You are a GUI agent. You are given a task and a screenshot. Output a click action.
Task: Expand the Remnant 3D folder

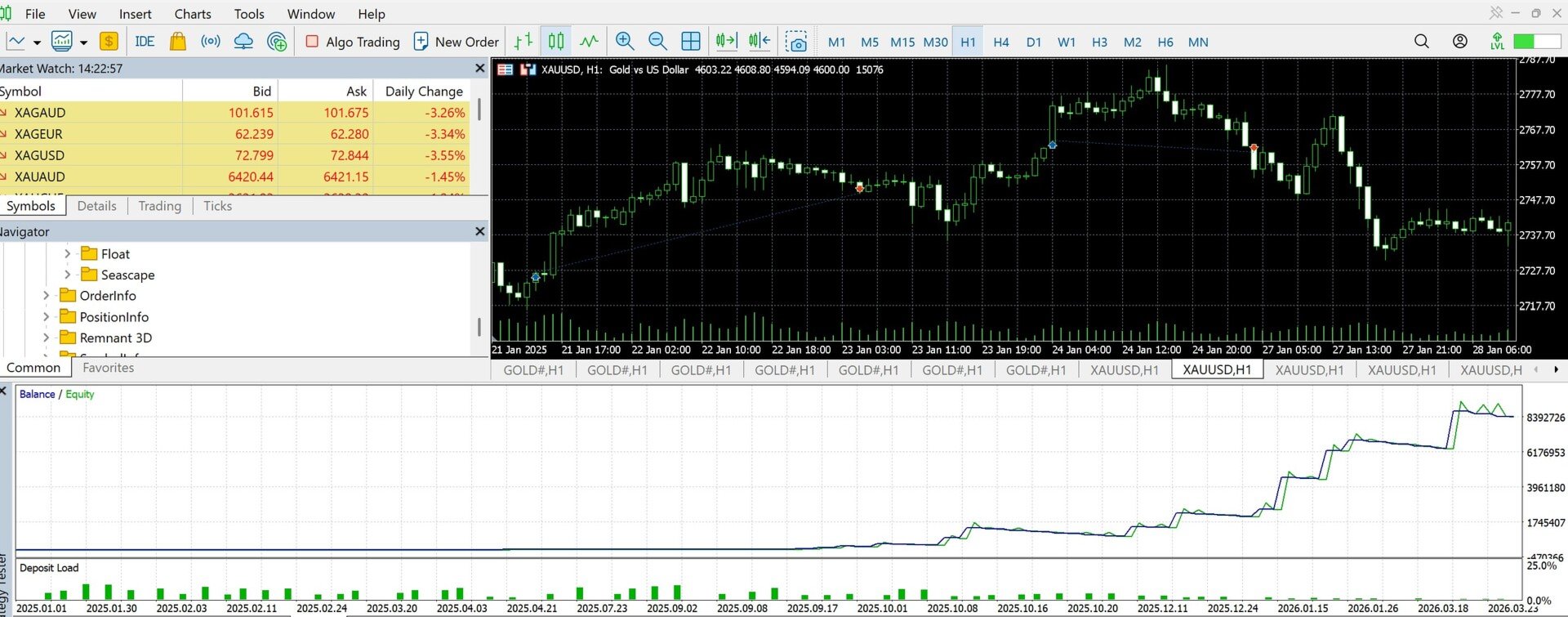point(47,338)
